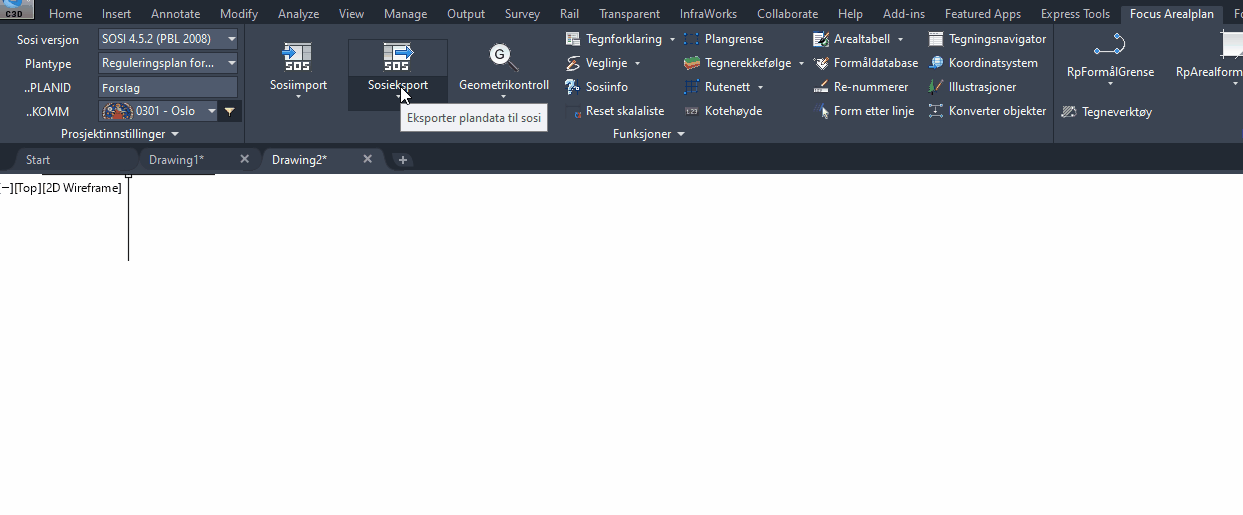Image resolution: width=1243 pixels, height=515 pixels.
Task: Click the yellow filter button beside KOMM
Action: [230, 111]
